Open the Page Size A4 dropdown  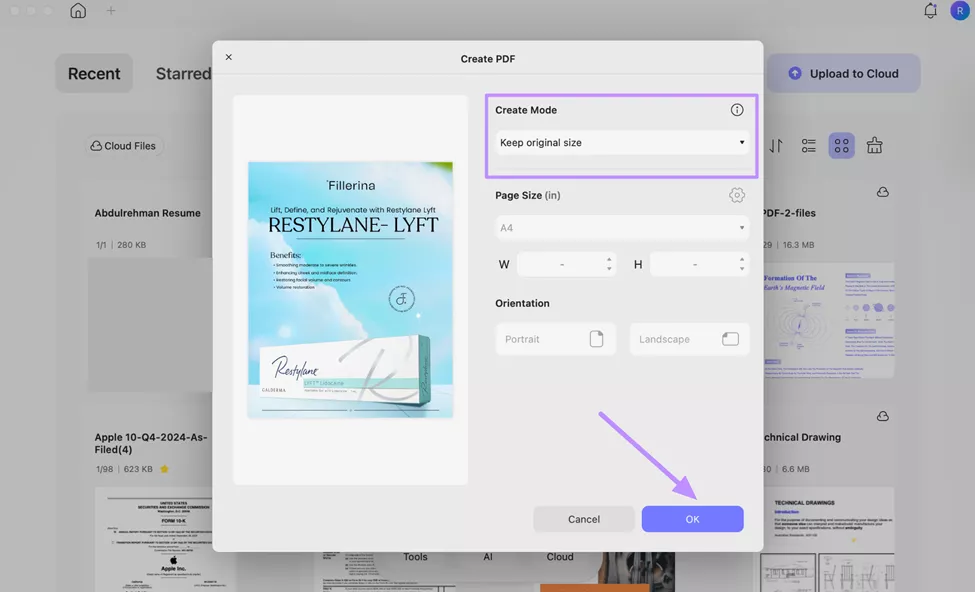point(622,227)
